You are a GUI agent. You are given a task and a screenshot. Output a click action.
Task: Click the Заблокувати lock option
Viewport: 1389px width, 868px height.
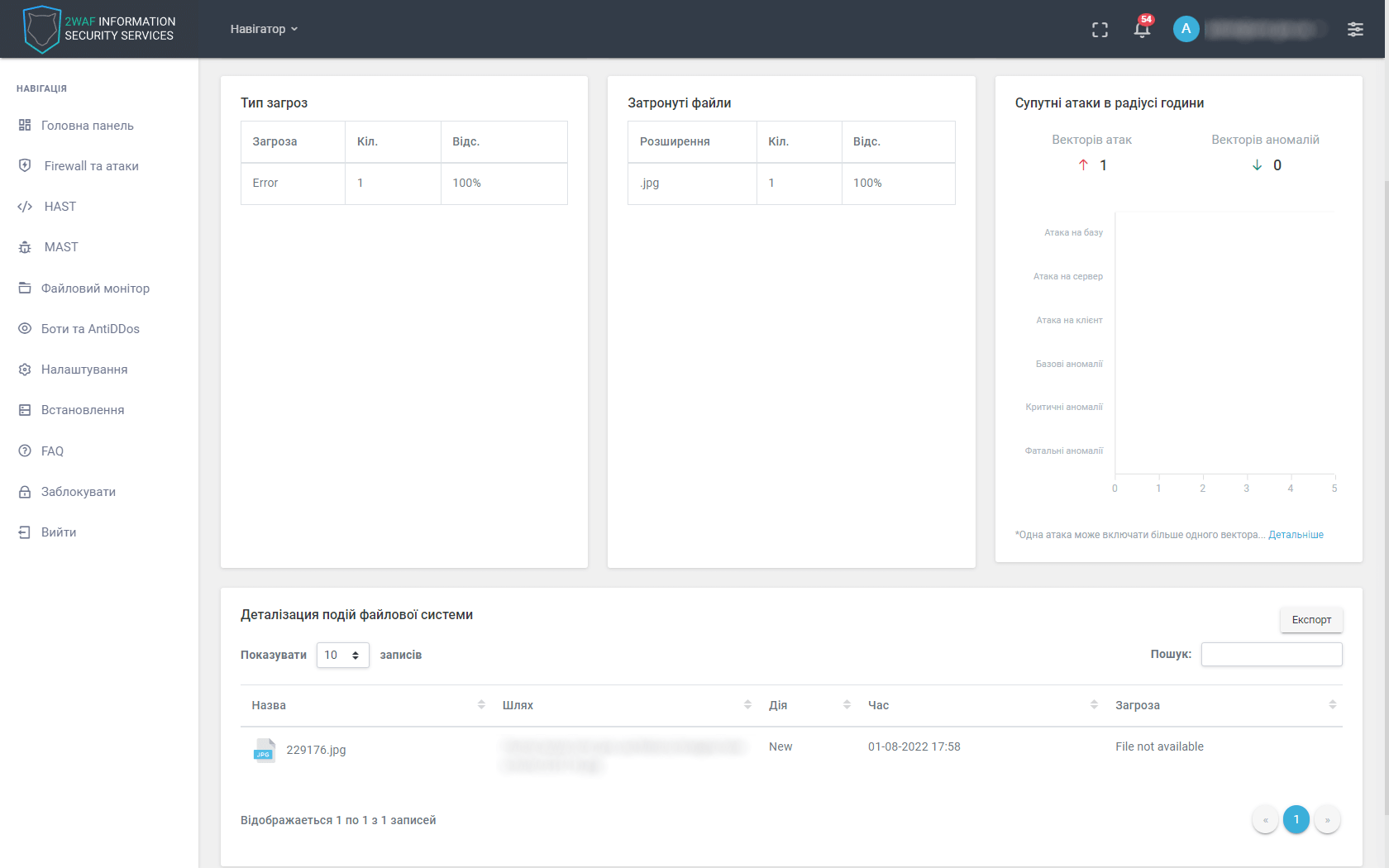click(x=78, y=491)
